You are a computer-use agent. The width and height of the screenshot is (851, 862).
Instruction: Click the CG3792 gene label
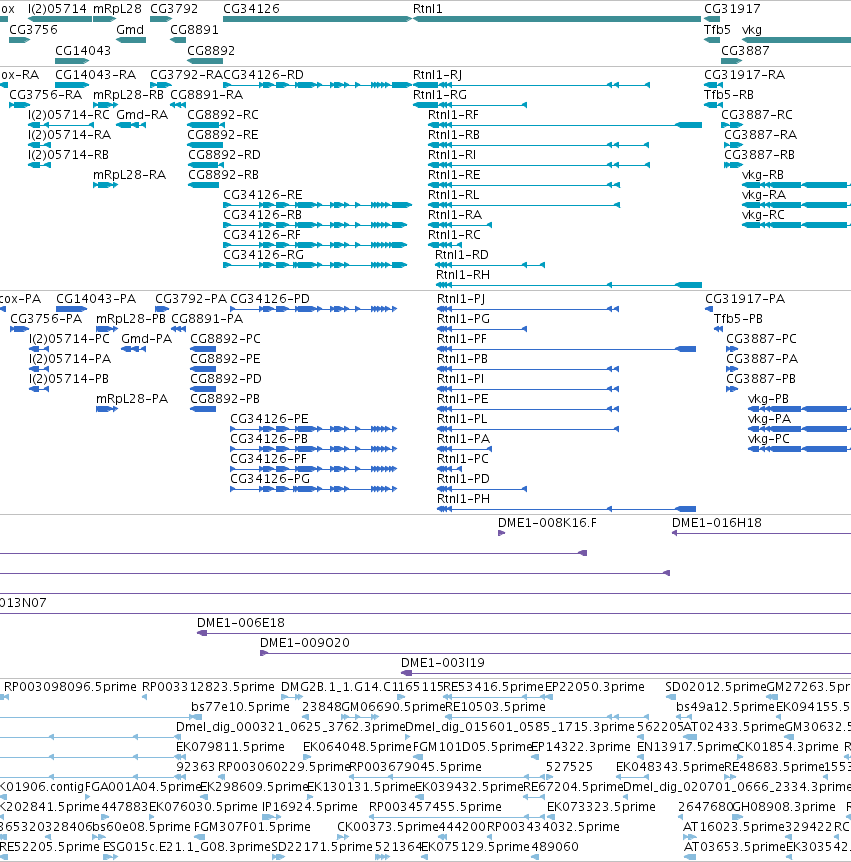click(174, 9)
